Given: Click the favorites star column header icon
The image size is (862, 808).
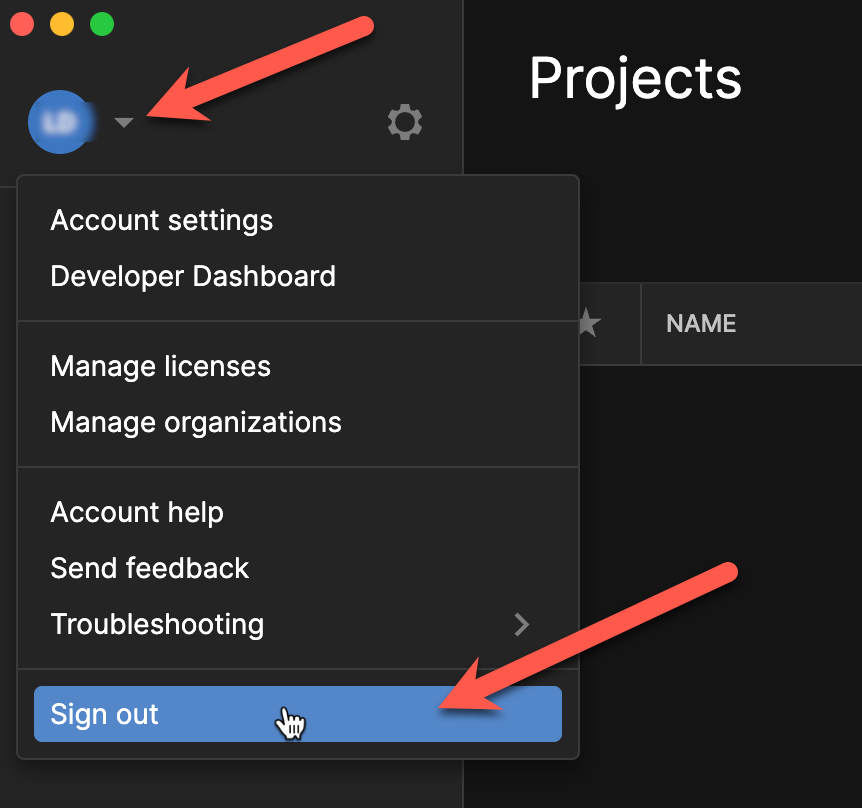Looking at the screenshot, I should point(589,323).
